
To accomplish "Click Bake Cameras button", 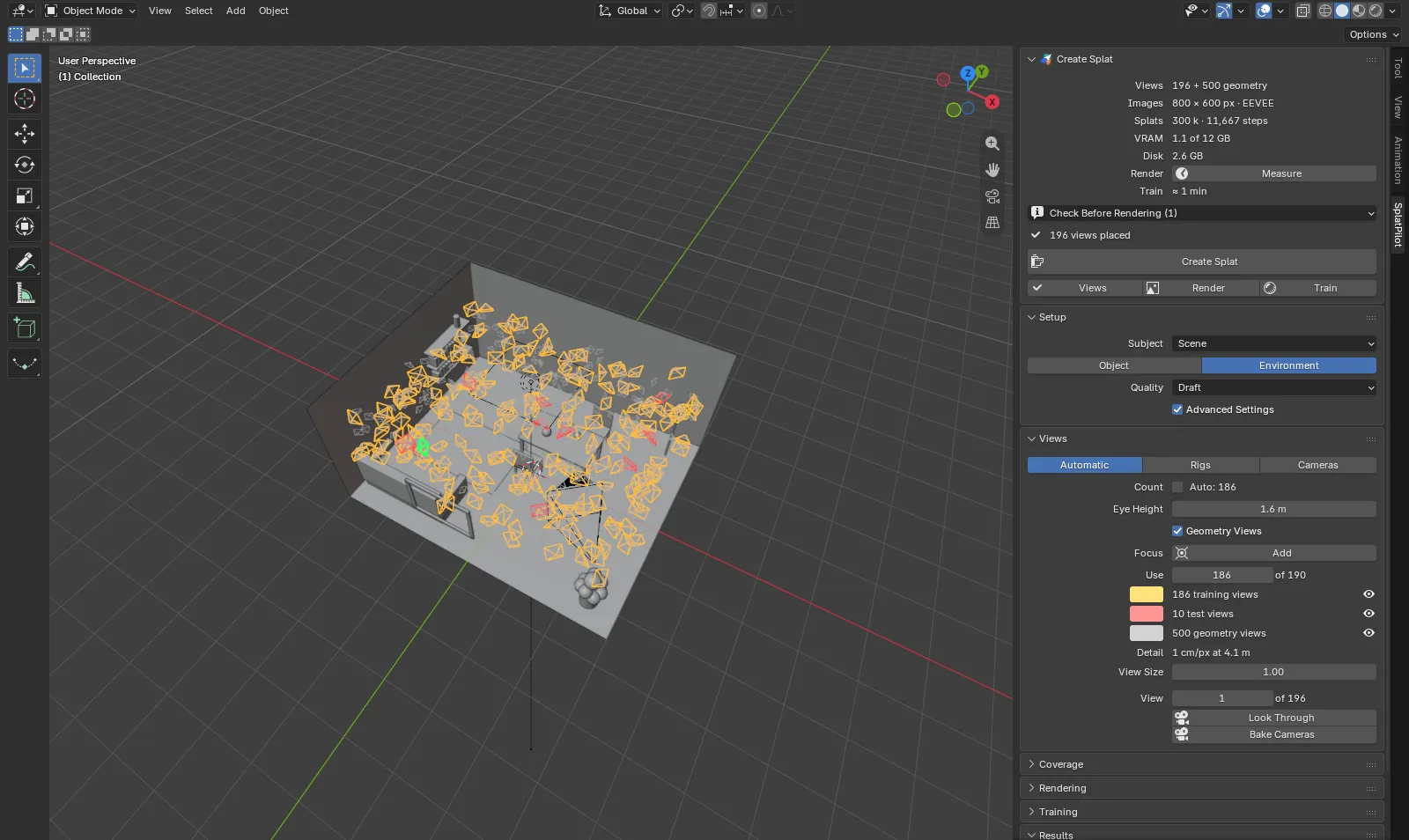I will click(1274, 734).
